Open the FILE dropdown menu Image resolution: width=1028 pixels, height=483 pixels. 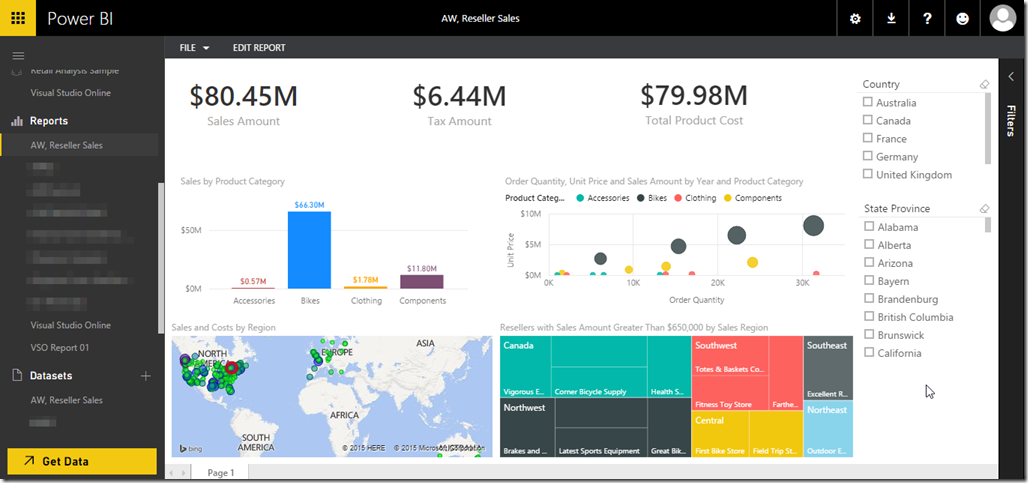pos(194,48)
